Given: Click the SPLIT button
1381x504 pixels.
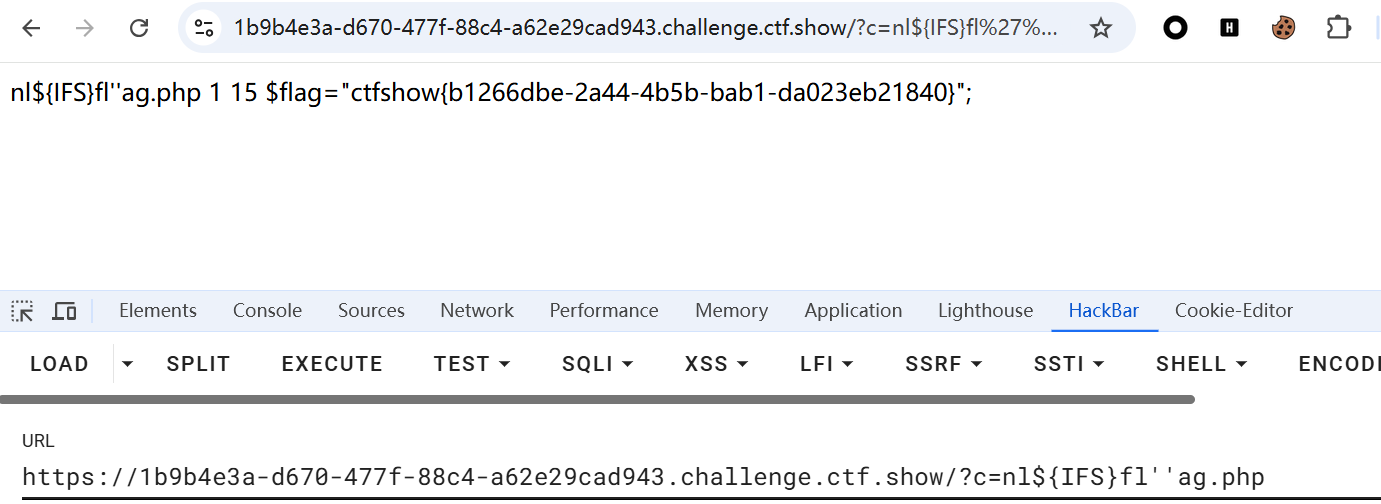Looking at the screenshot, I should tap(198, 364).
